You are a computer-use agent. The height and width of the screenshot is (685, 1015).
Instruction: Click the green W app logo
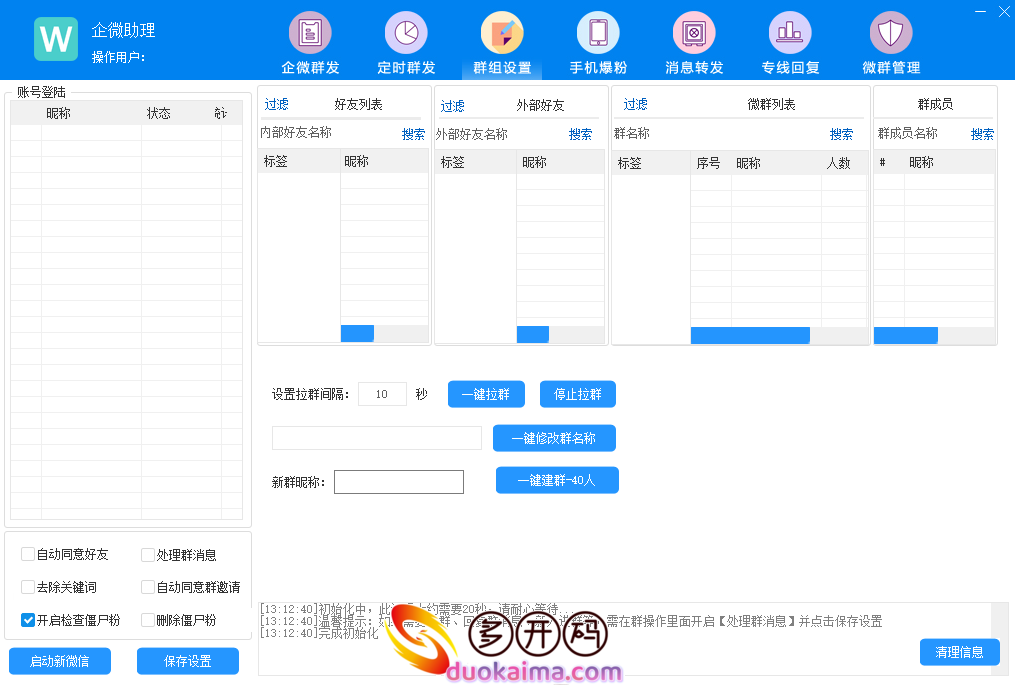pos(56,39)
